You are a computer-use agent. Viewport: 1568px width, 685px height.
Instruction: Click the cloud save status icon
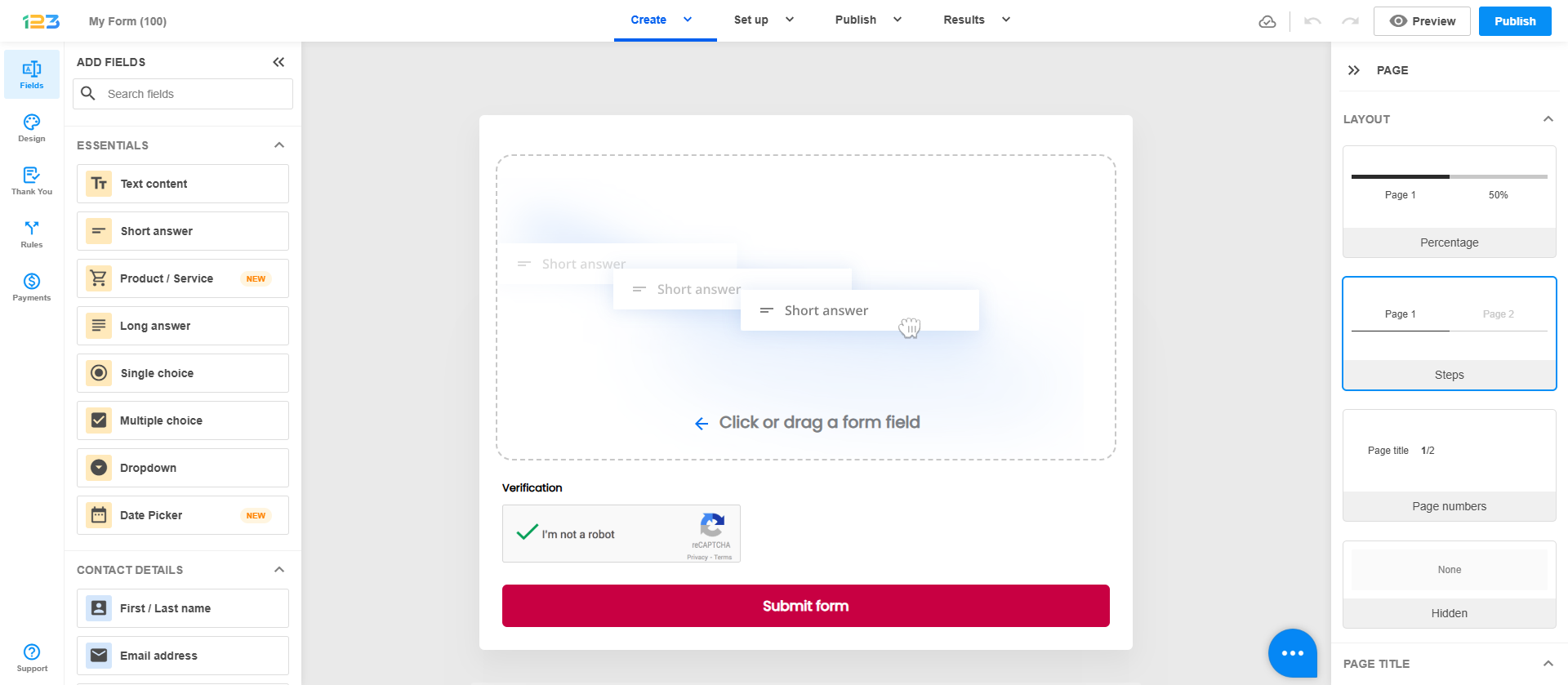tap(1267, 21)
